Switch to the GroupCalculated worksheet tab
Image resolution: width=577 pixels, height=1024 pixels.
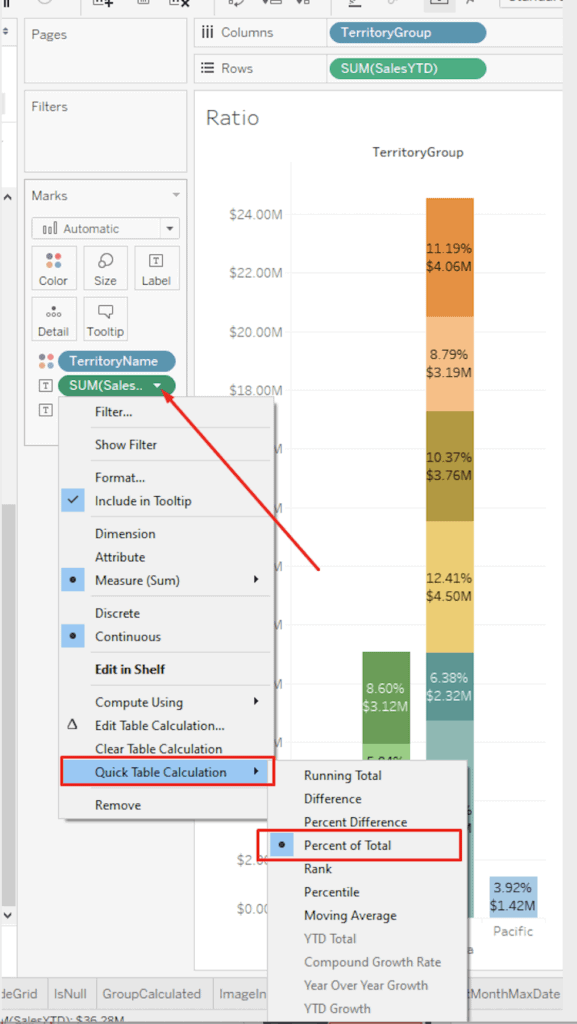click(152, 994)
